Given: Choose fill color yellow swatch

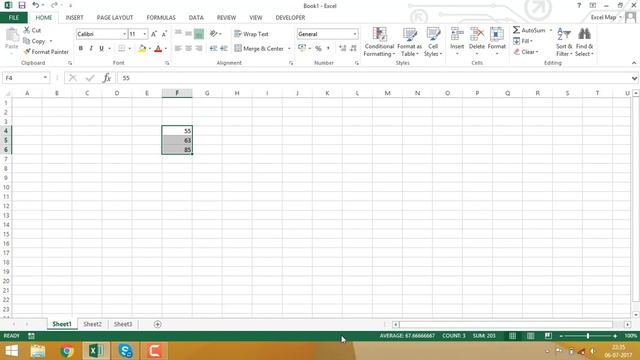Looking at the screenshot, I should [x=142, y=49].
